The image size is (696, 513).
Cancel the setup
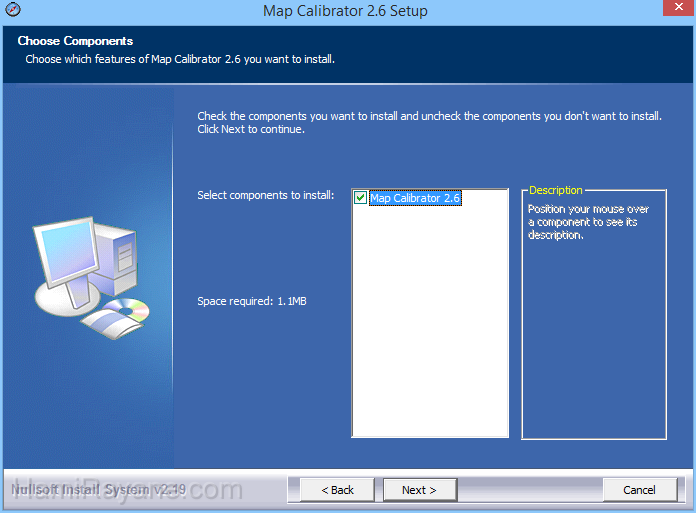coord(640,490)
